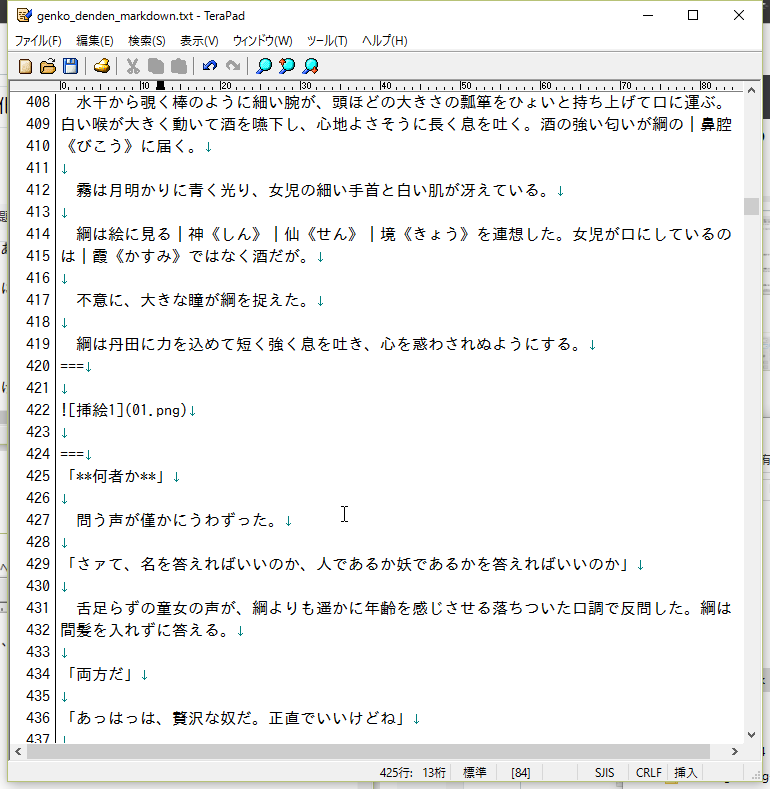Open the ヘルプ(H) menu

click(x=384, y=41)
